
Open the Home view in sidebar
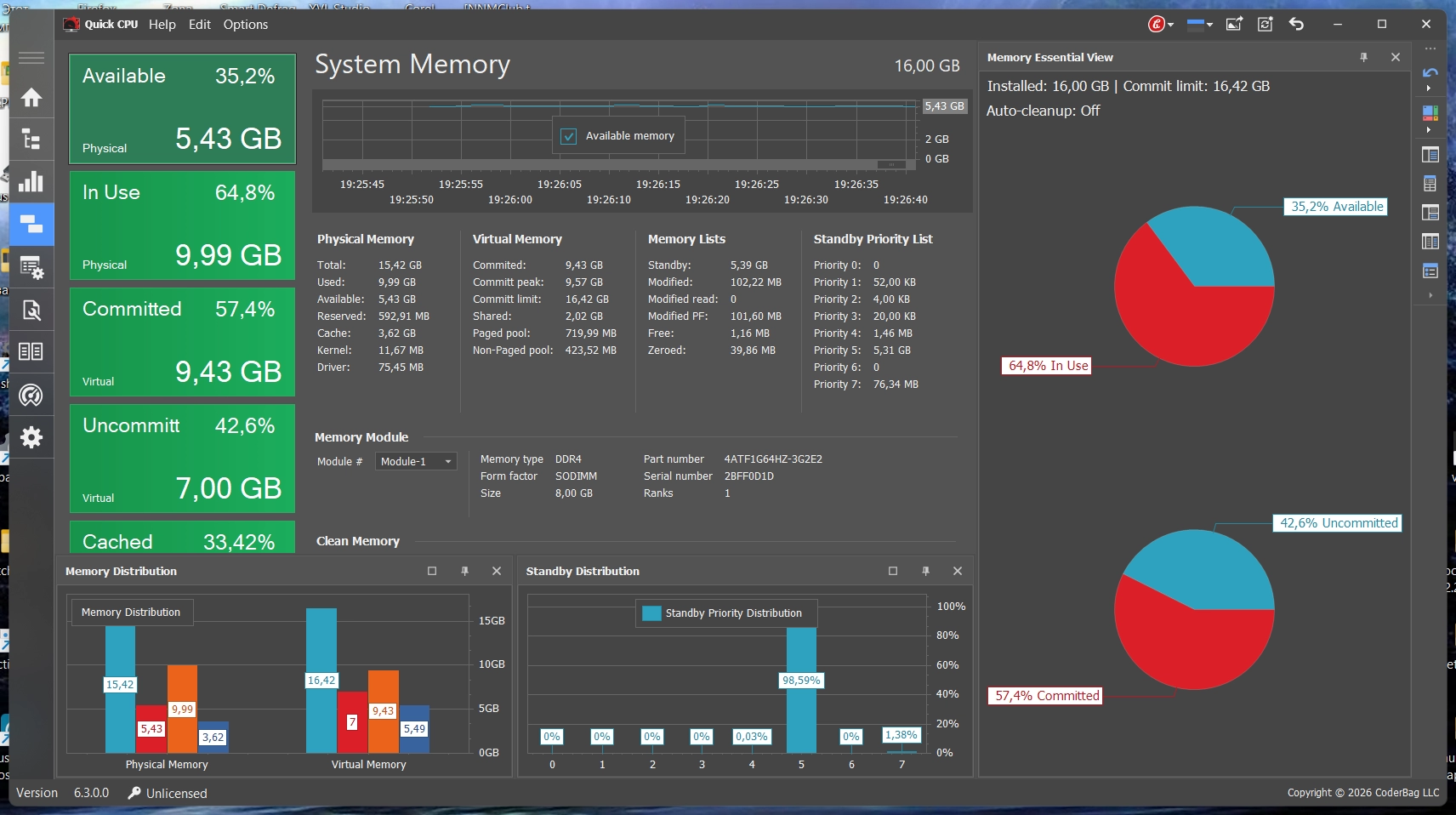(31, 98)
